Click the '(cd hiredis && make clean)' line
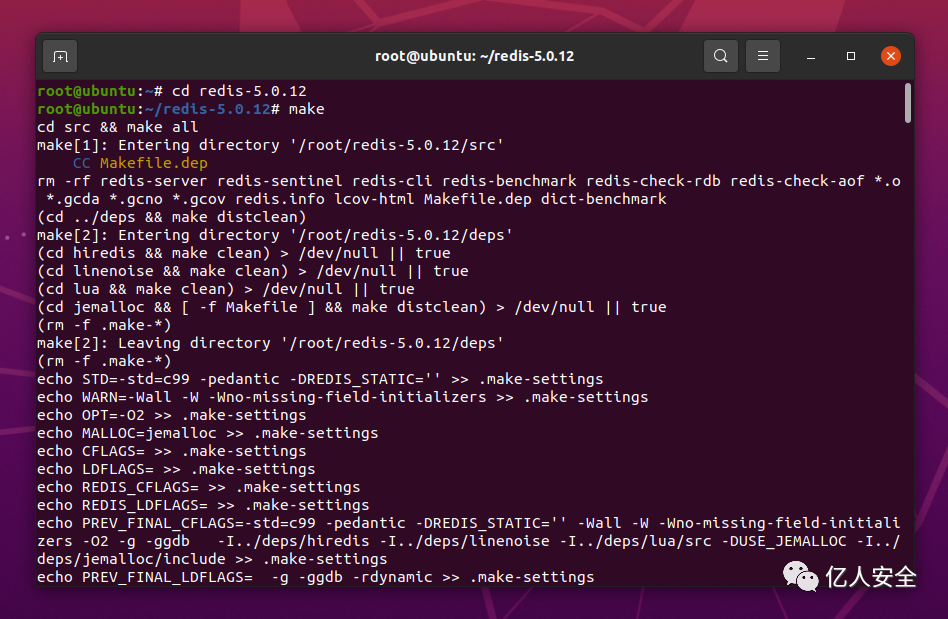 [x=244, y=253]
